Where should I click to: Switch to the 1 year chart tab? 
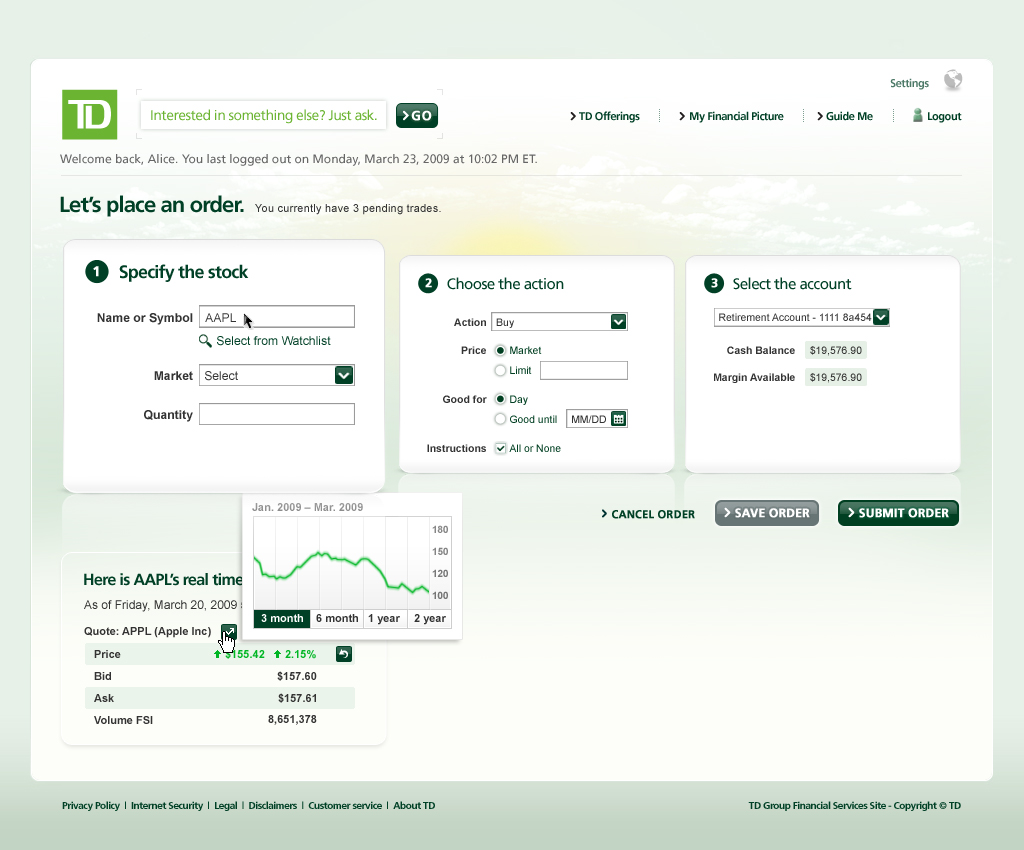pos(384,618)
